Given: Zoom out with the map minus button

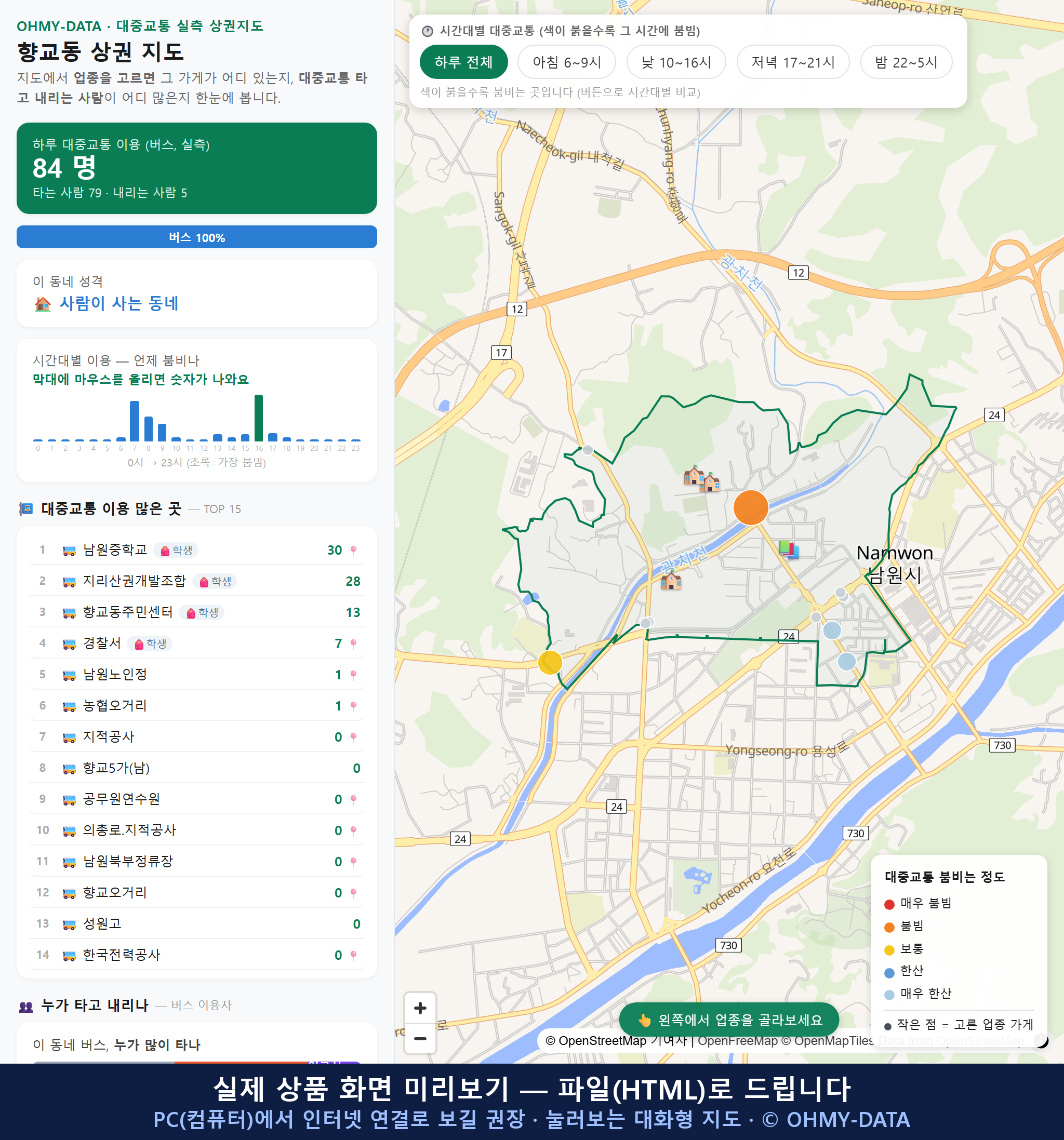Looking at the screenshot, I should click(x=420, y=1039).
